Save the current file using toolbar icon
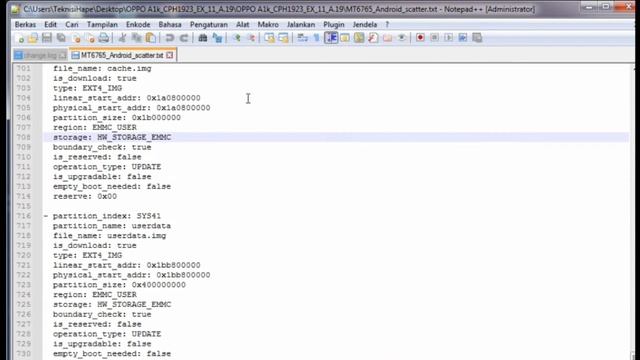This screenshot has height=360, width=640. (x=47, y=38)
